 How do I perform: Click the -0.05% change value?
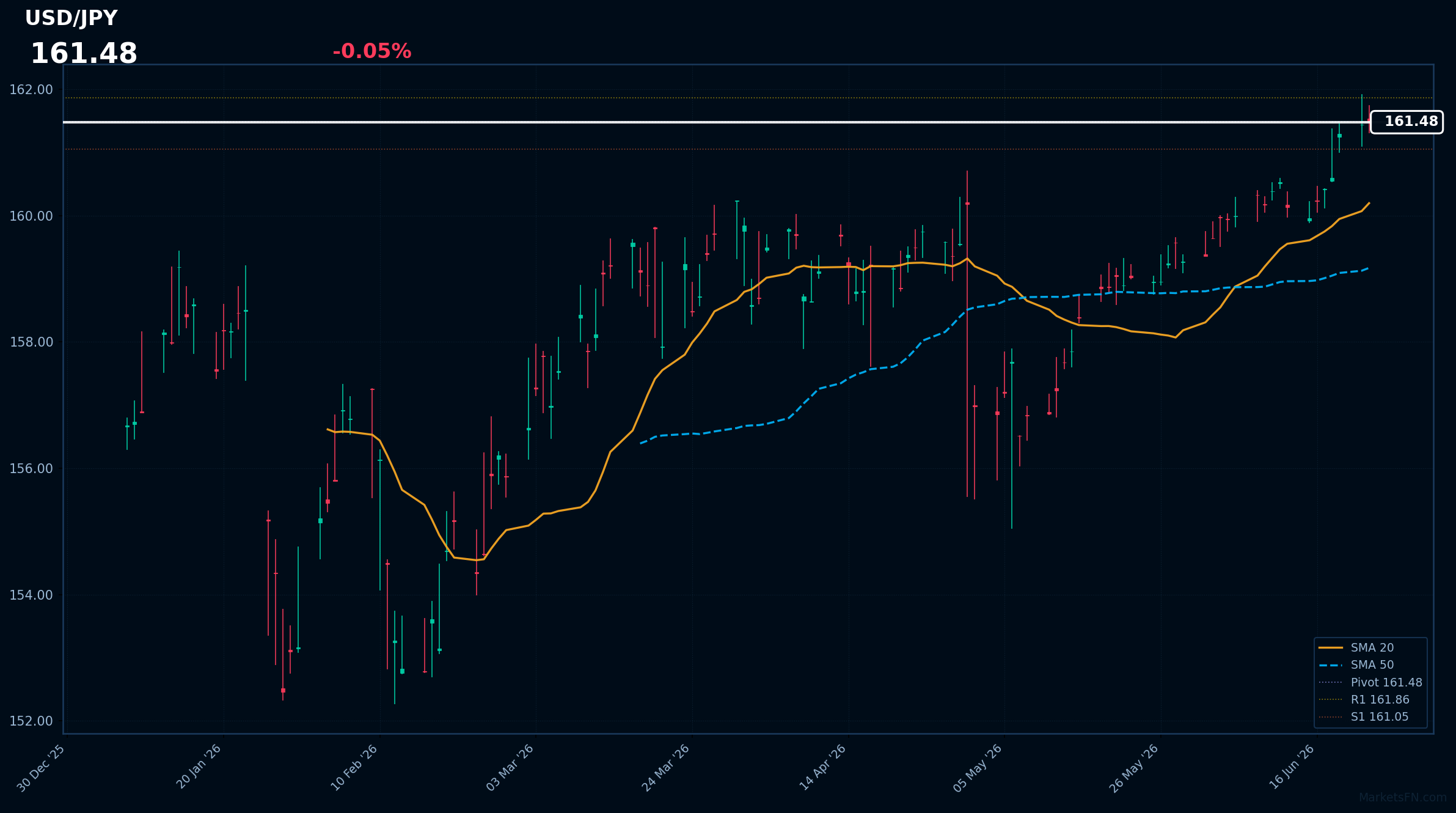pyautogui.click(x=371, y=51)
